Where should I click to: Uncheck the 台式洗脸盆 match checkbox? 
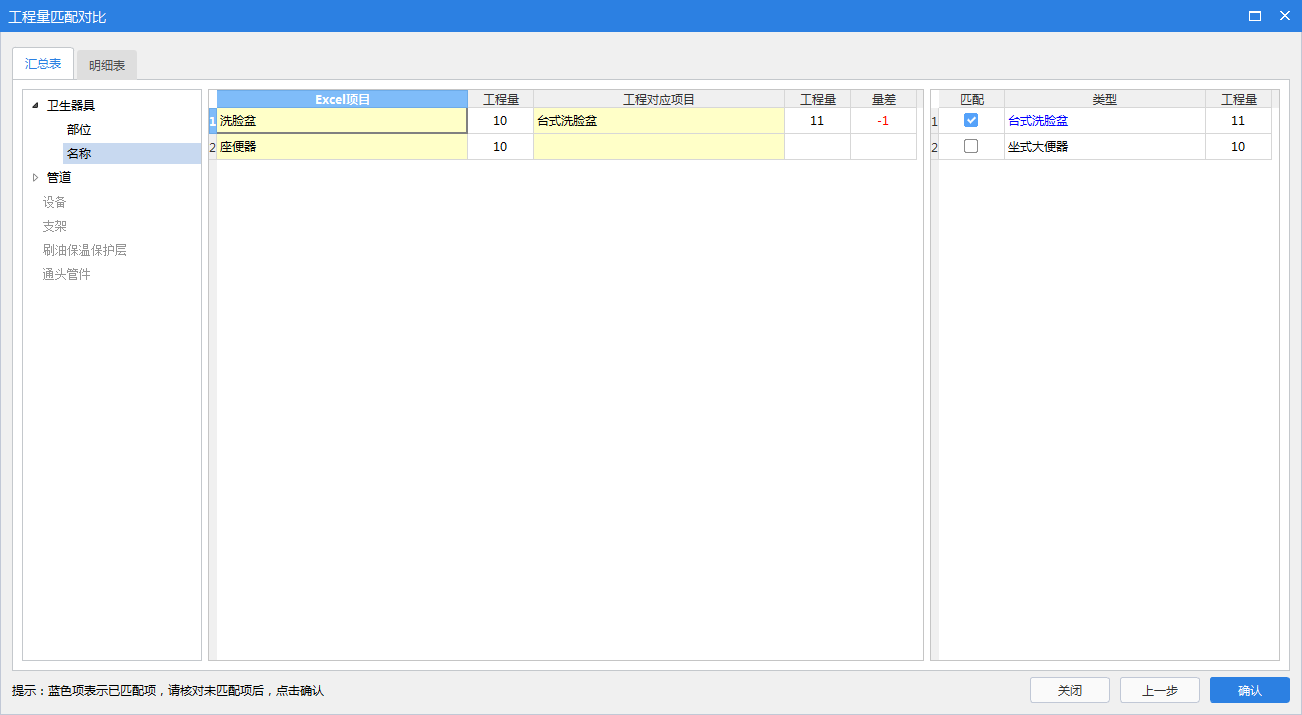tap(970, 120)
